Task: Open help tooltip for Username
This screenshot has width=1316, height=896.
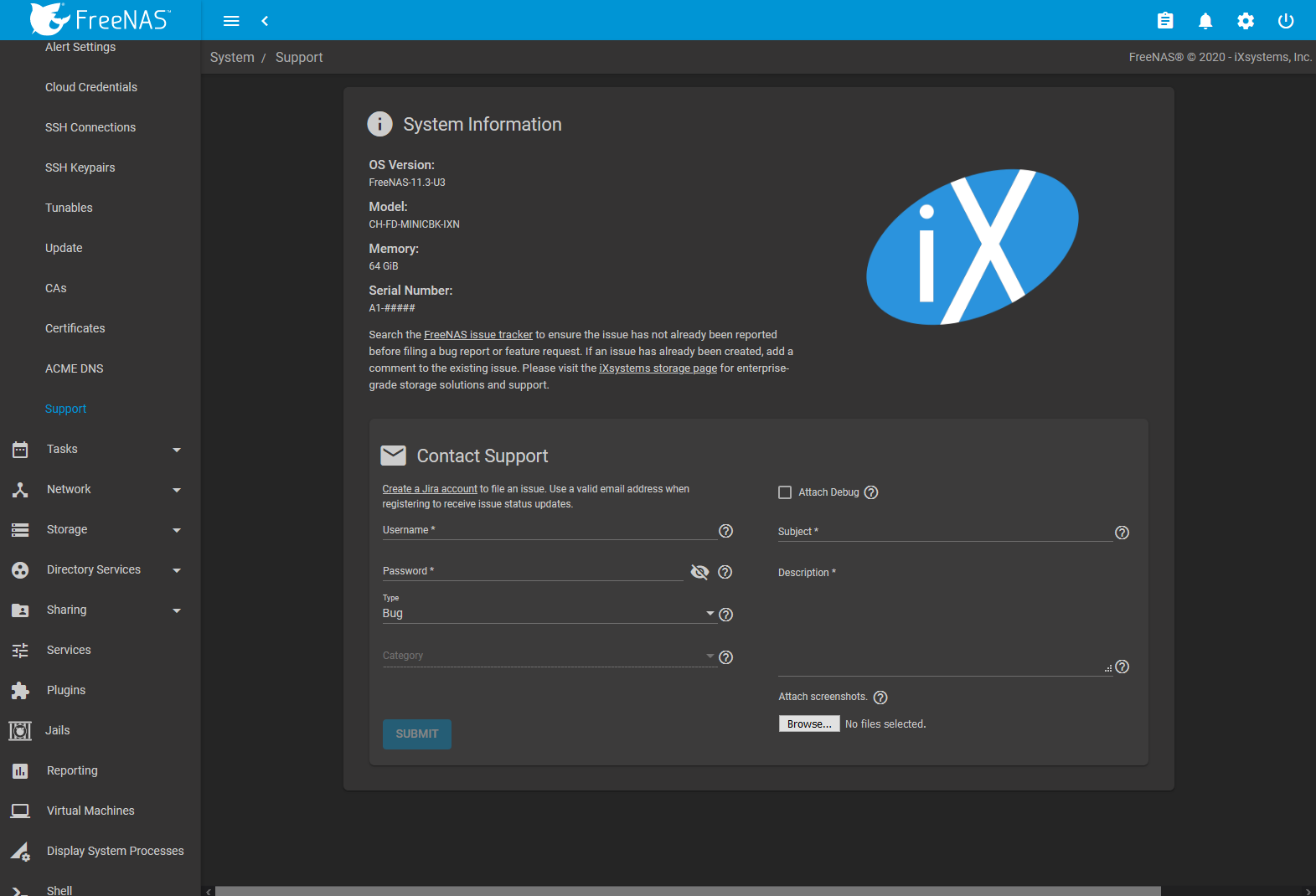Action: pyautogui.click(x=726, y=531)
